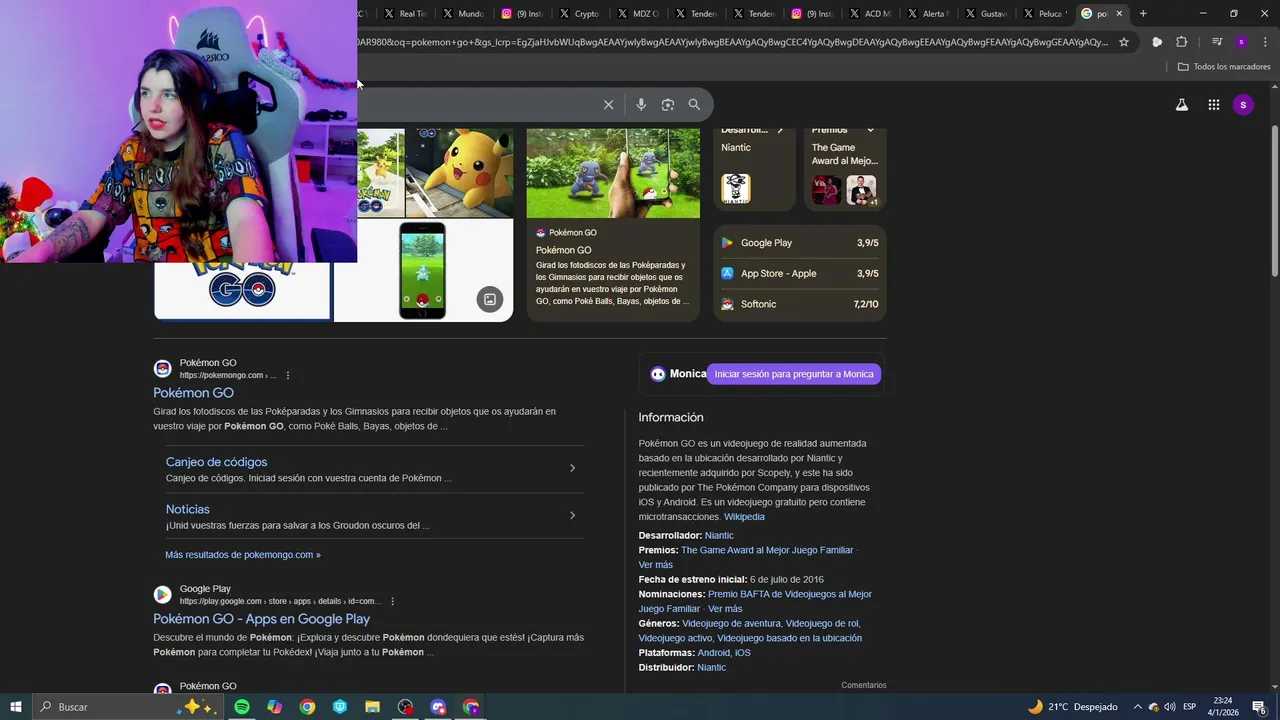Open the volume control in system tray
This screenshot has height=720, width=1280.
pos(1170,707)
